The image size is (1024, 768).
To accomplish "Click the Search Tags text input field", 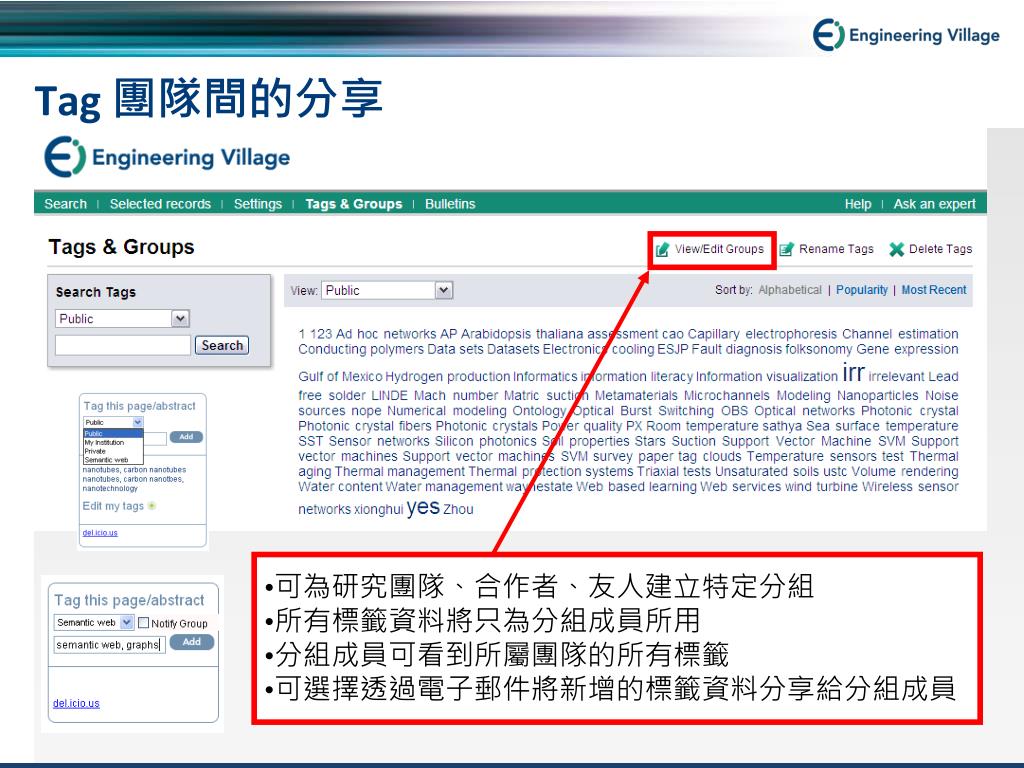I will tap(123, 345).
